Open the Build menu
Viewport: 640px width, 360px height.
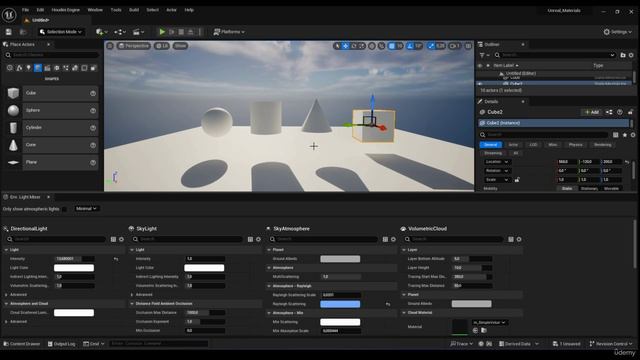pyautogui.click(x=134, y=10)
